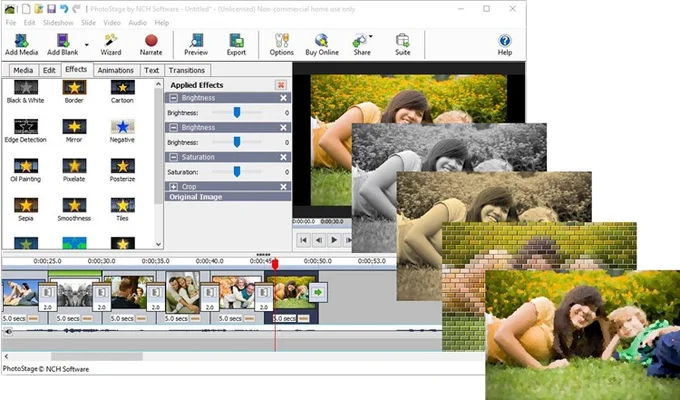The width and height of the screenshot is (680, 400).
Task: Open the slideshow Wizard
Action: [x=111, y=45]
